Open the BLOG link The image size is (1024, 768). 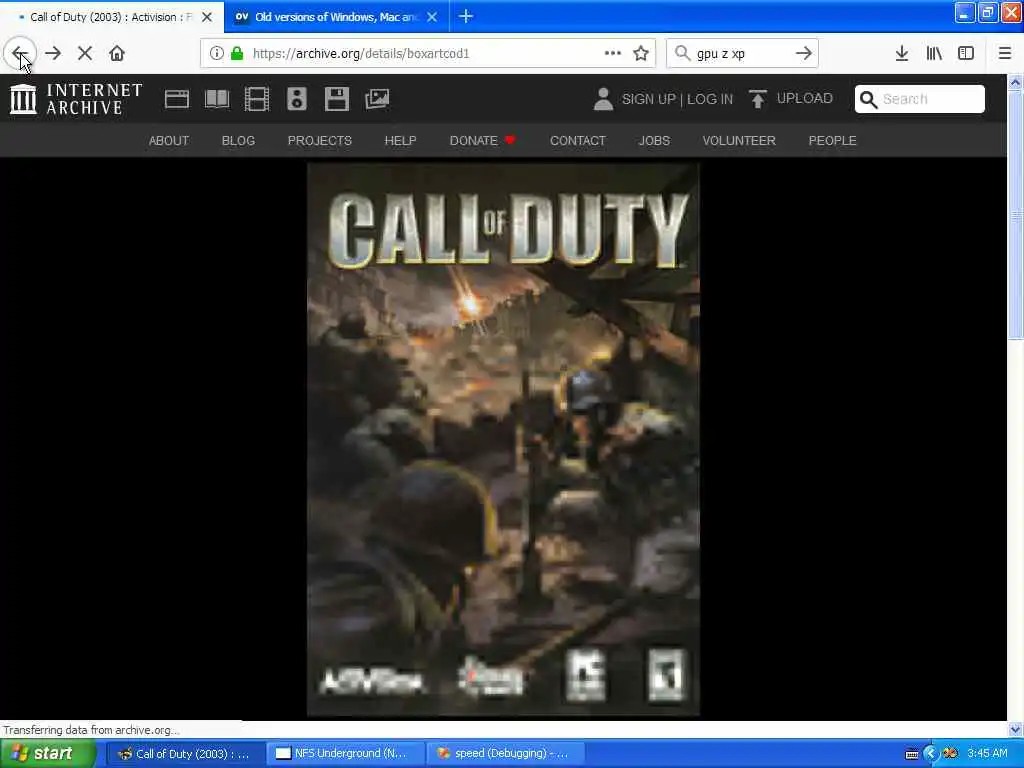point(238,140)
